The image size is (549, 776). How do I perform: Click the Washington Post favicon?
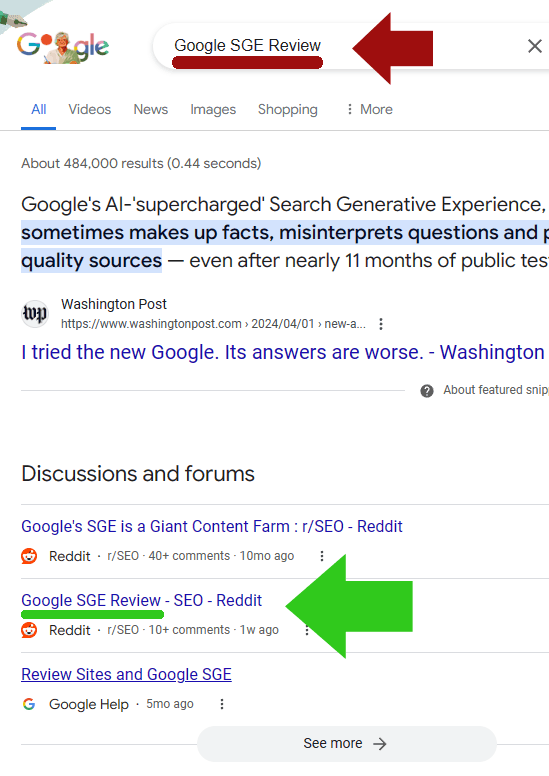pyautogui.click(x=35, y=314)
